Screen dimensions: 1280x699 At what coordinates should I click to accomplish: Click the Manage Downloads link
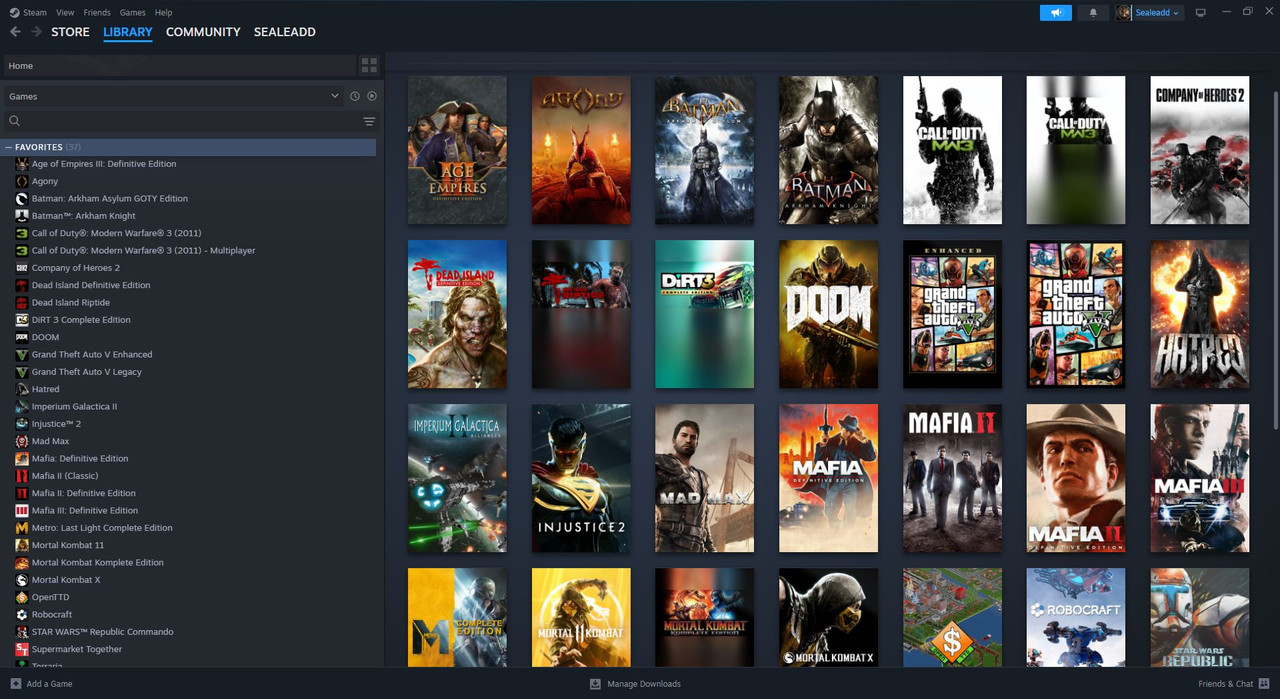pyautogui.click(x=644, y=684)
